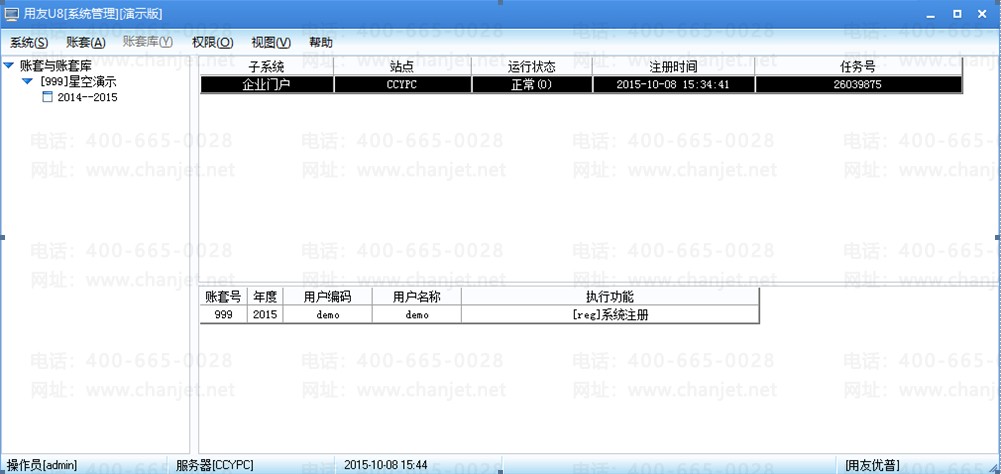Screen dimensions: 1001x474
Task: Click the [reg]系统注册 function cell
Action: pos(610,315)
